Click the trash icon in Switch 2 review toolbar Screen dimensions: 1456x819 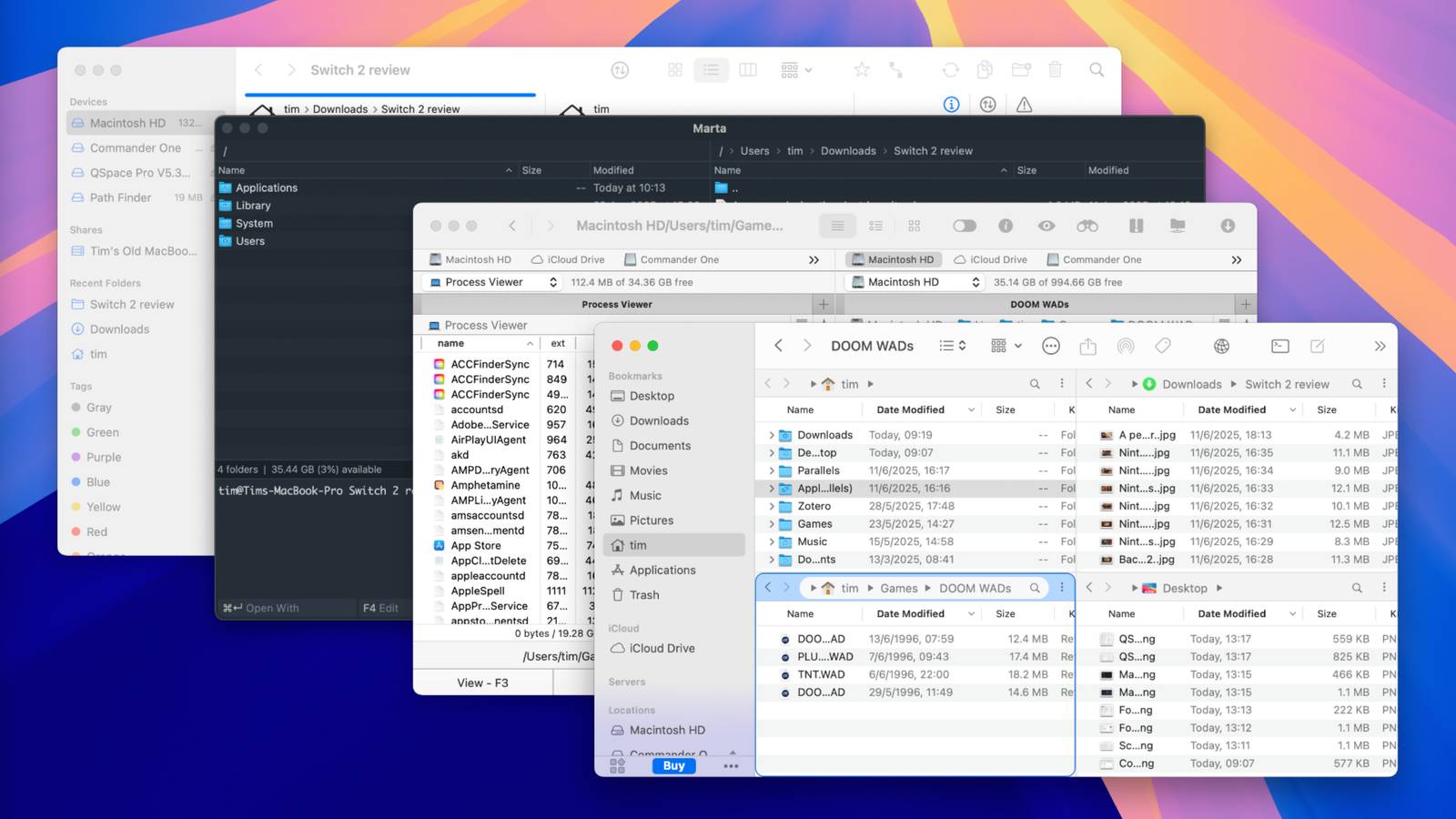click(1055, 70)
